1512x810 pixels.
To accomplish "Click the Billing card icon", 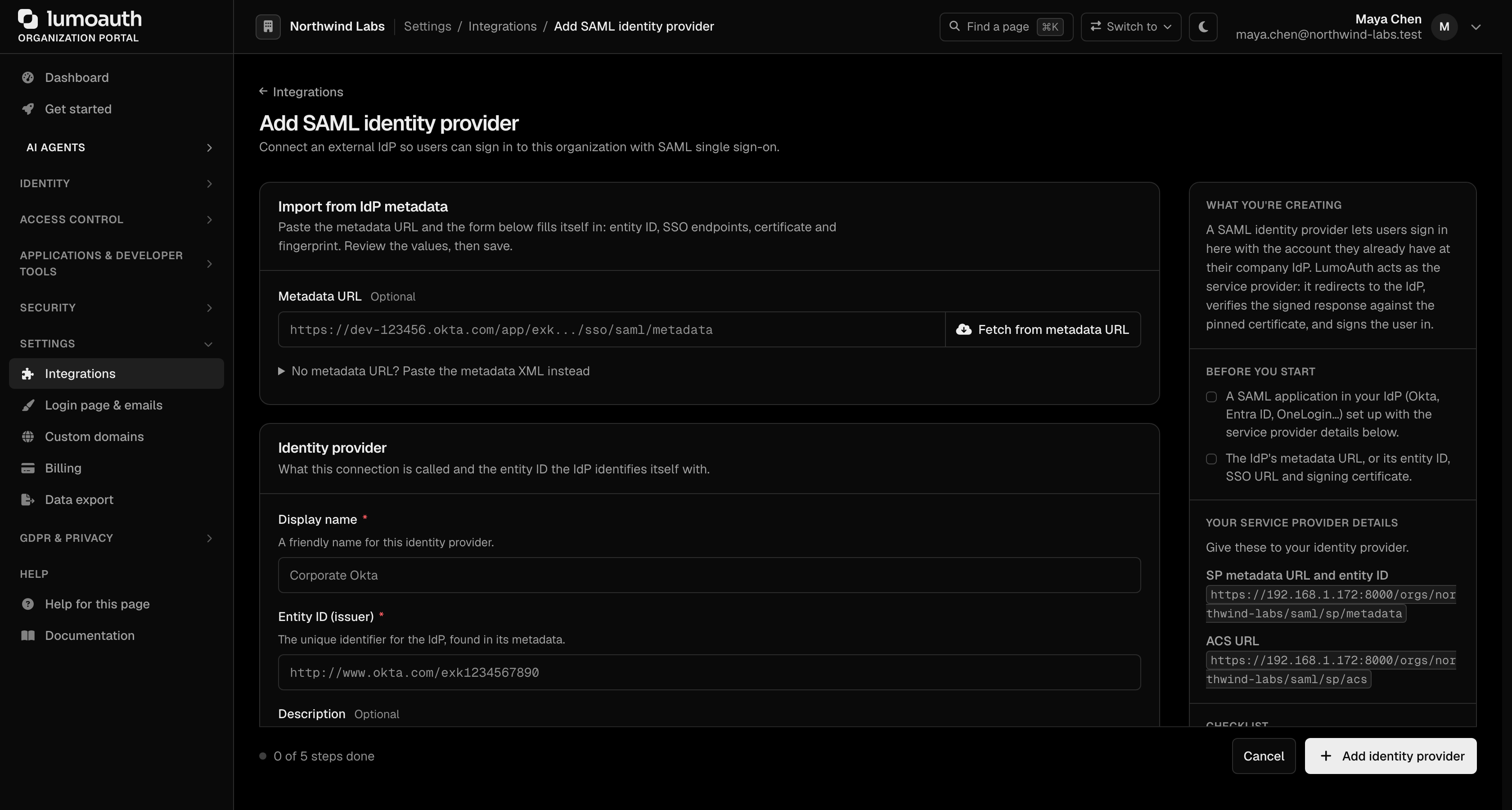I will point(27,468).
